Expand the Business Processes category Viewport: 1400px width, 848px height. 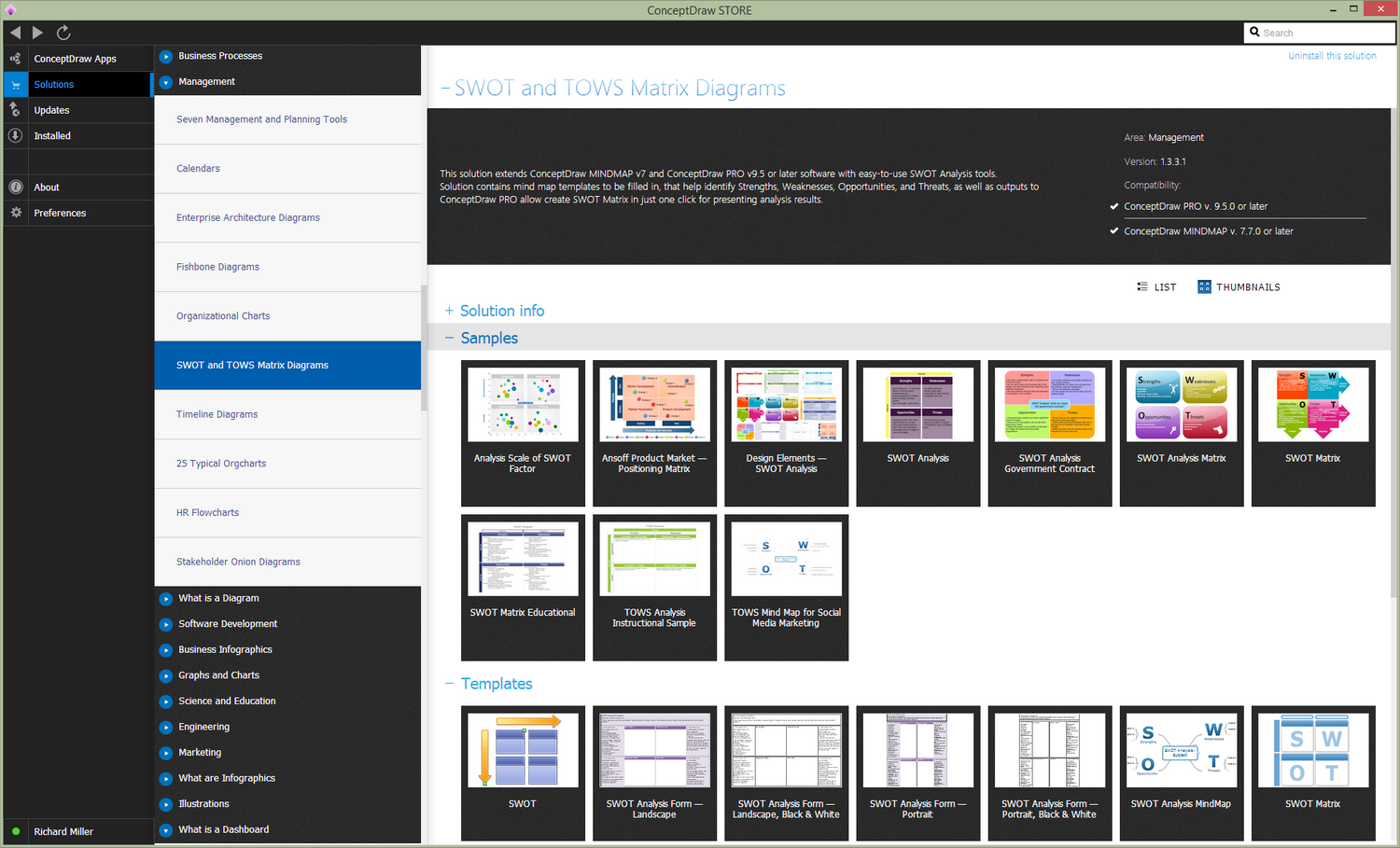click(x=166, y=56)
